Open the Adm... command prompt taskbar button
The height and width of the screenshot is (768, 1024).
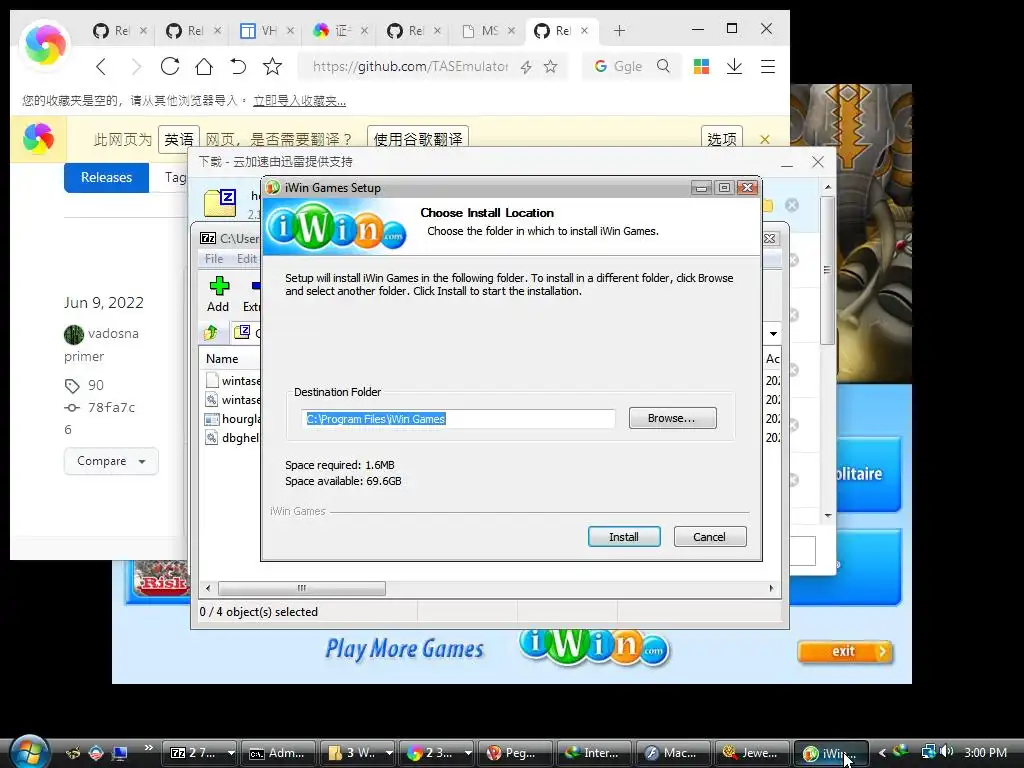click(278, 753)
